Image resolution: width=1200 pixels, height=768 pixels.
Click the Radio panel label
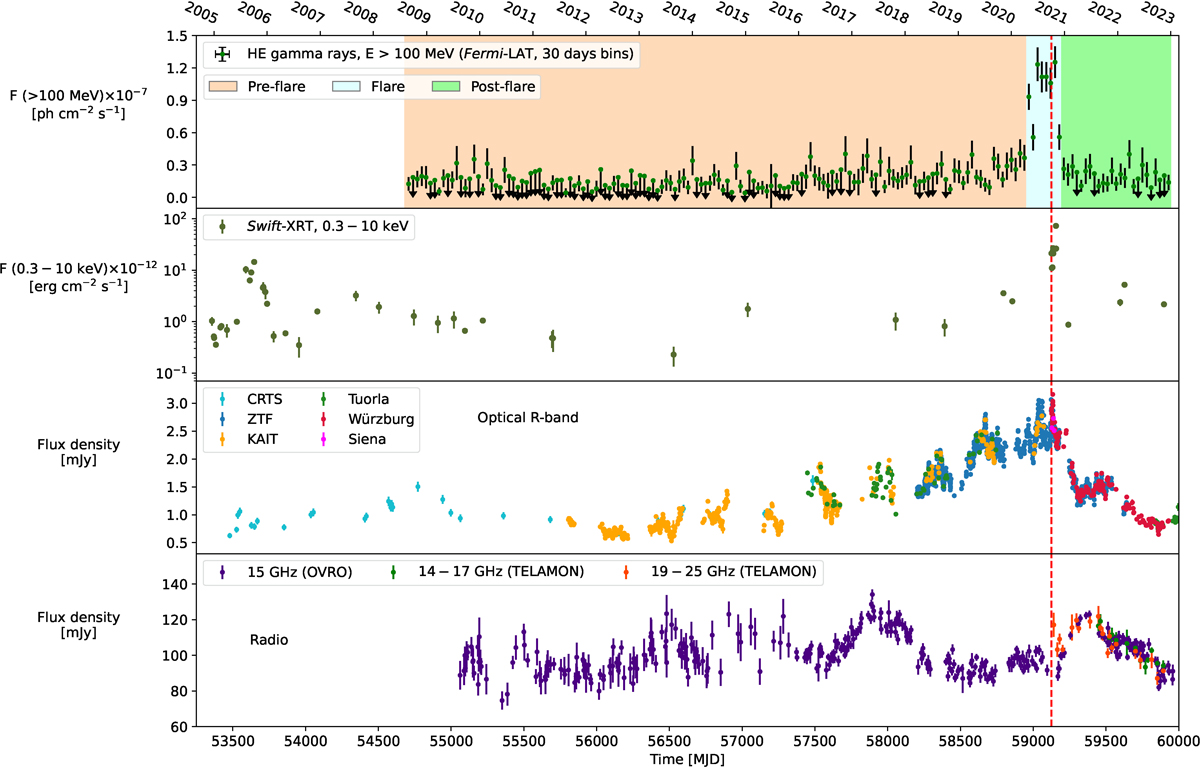pos(269,639)
